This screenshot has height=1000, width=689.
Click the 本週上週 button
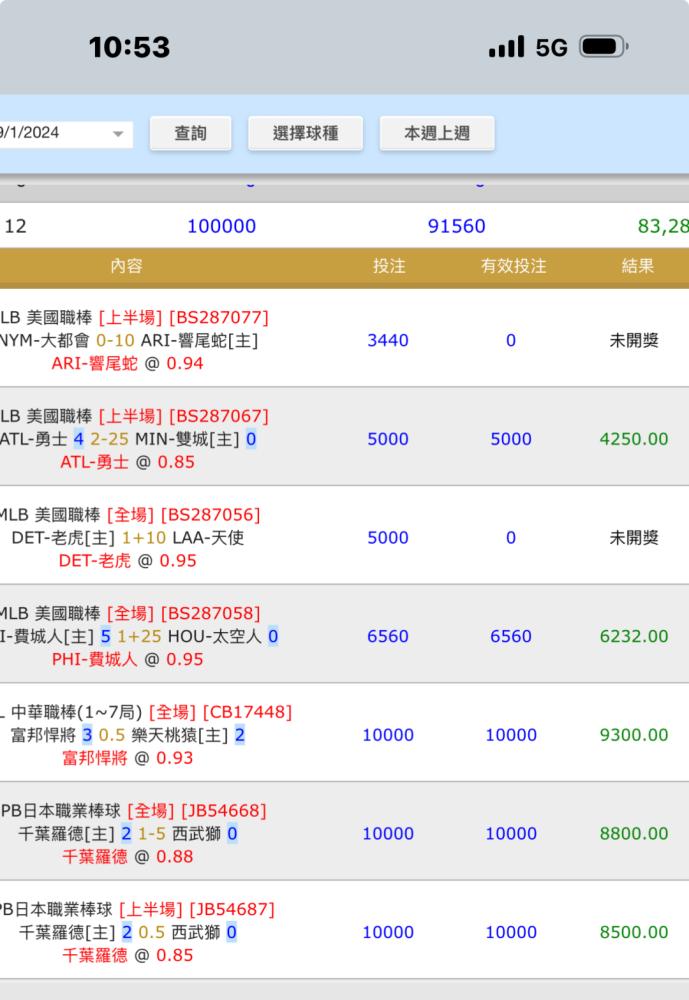pyautogui.click(x=437, y=133)
